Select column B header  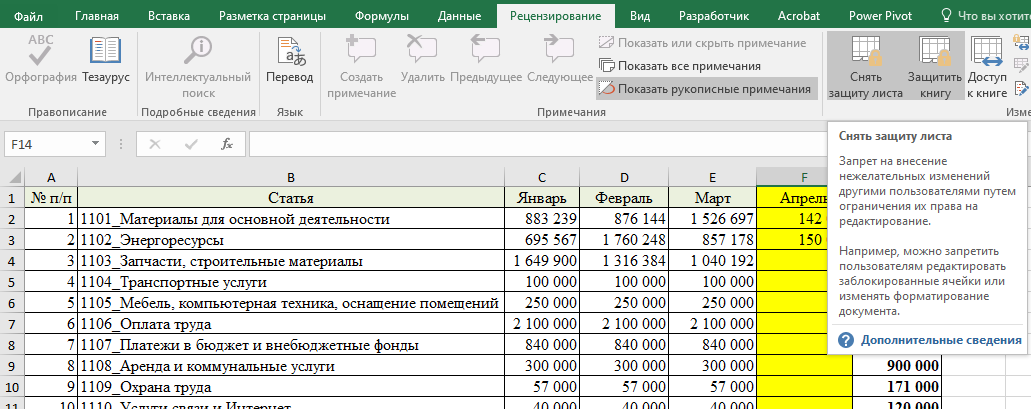coord(291,178)
